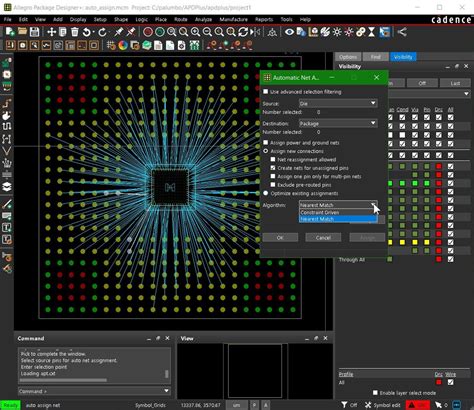Open a design with the folder icon

pos(22,32)
